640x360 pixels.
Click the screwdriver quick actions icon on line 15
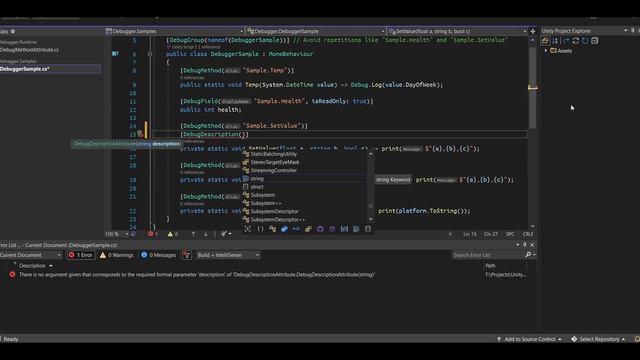(x=140, y=134)
